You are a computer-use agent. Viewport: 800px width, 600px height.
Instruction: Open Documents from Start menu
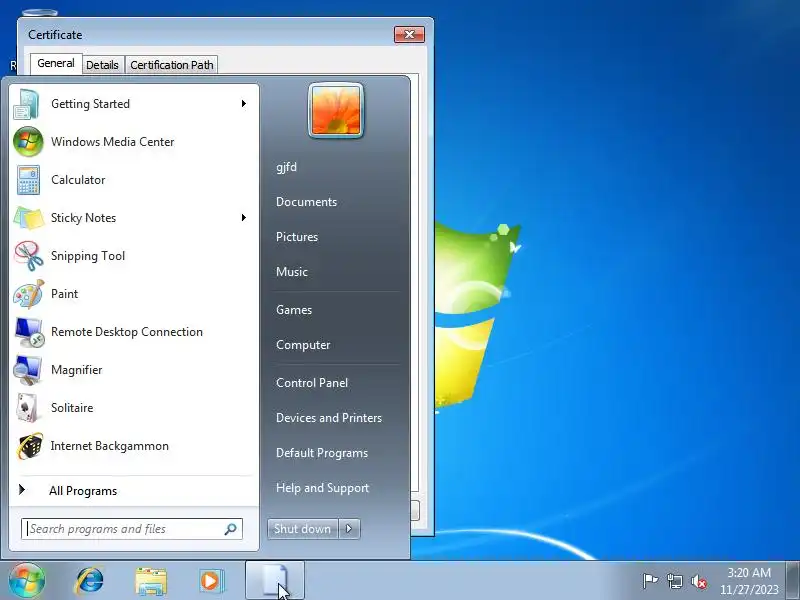pos(306,202)
